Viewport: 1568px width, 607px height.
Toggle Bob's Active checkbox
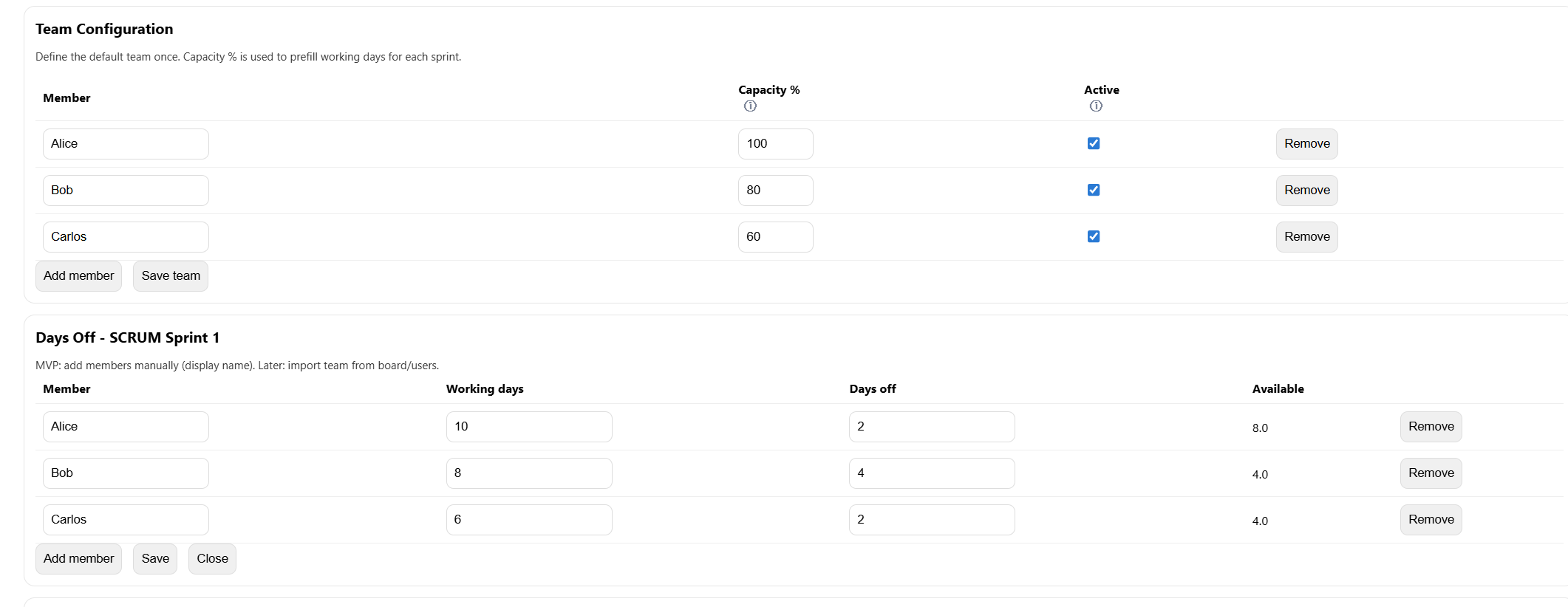(1094, 190)
